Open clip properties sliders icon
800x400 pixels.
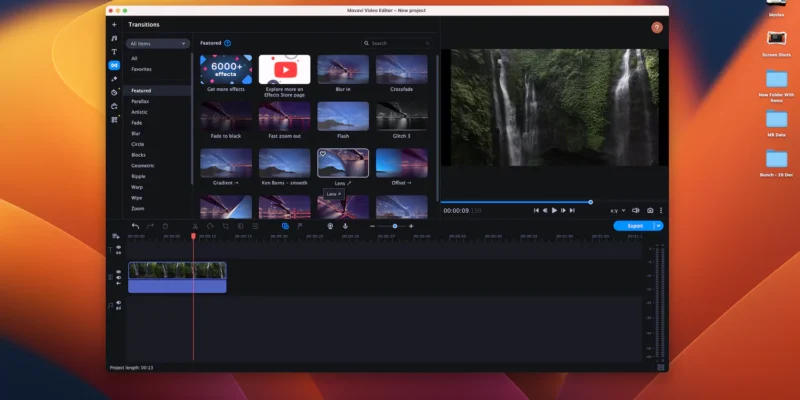click(255, 226)
